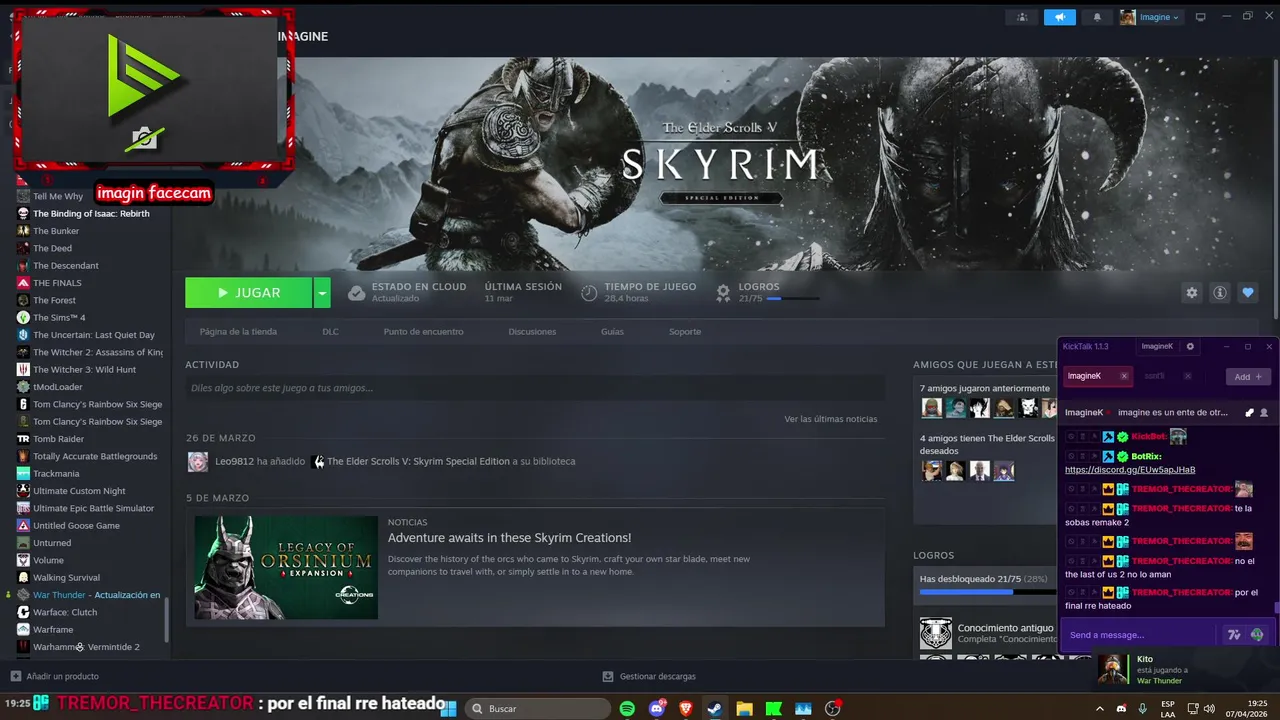The width and height of the screenshot is (1280, 720).
Task: Select 'The Witcher 3: Wild Hunt' in library
Action: [x=84, y=369]
